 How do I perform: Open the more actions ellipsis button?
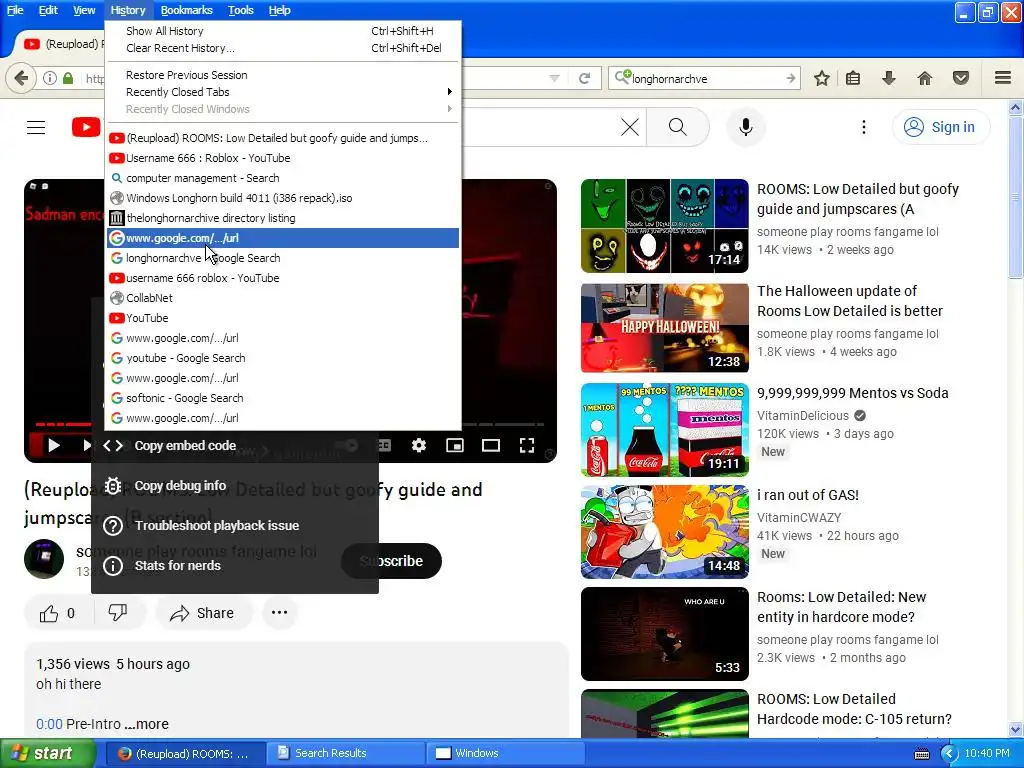coord(280,613)
